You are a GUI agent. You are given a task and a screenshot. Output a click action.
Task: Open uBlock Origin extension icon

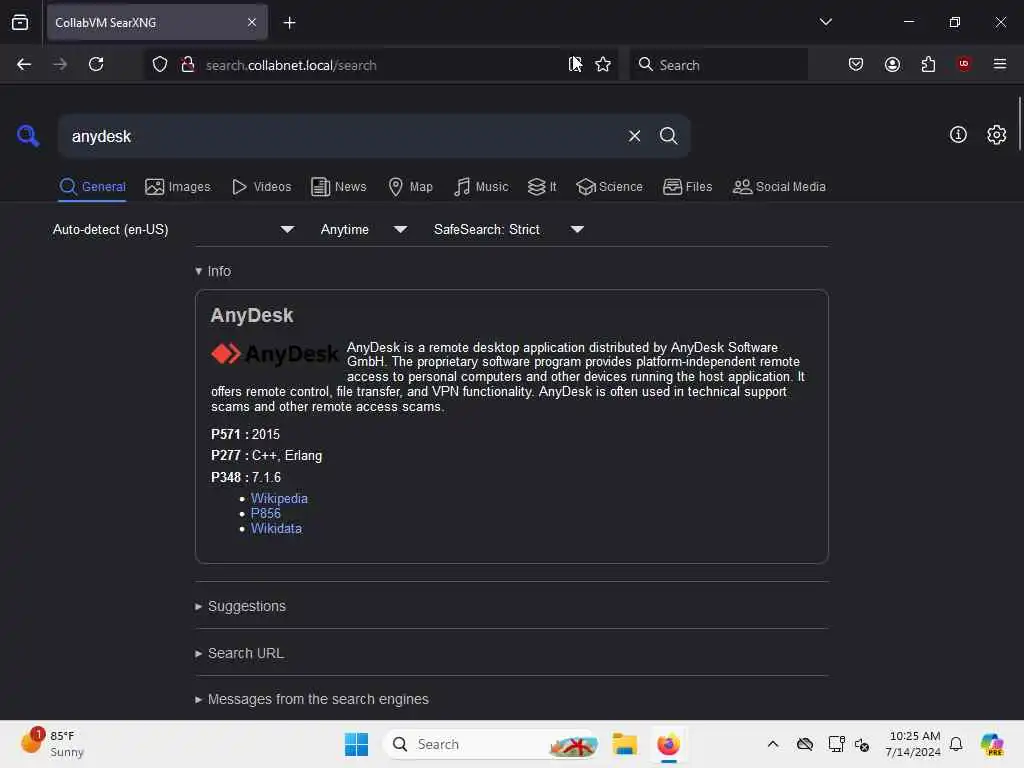coord(964,64)
